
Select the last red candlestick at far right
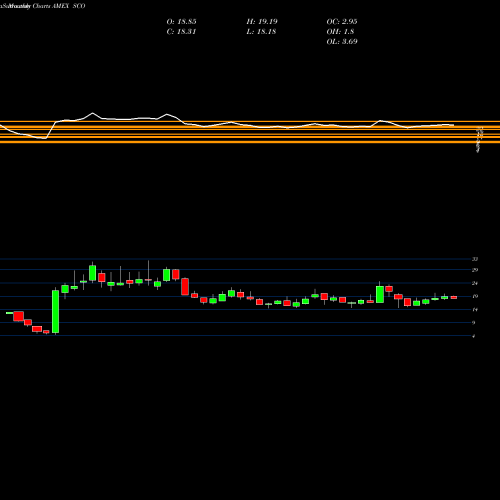(x=454, y=297)
